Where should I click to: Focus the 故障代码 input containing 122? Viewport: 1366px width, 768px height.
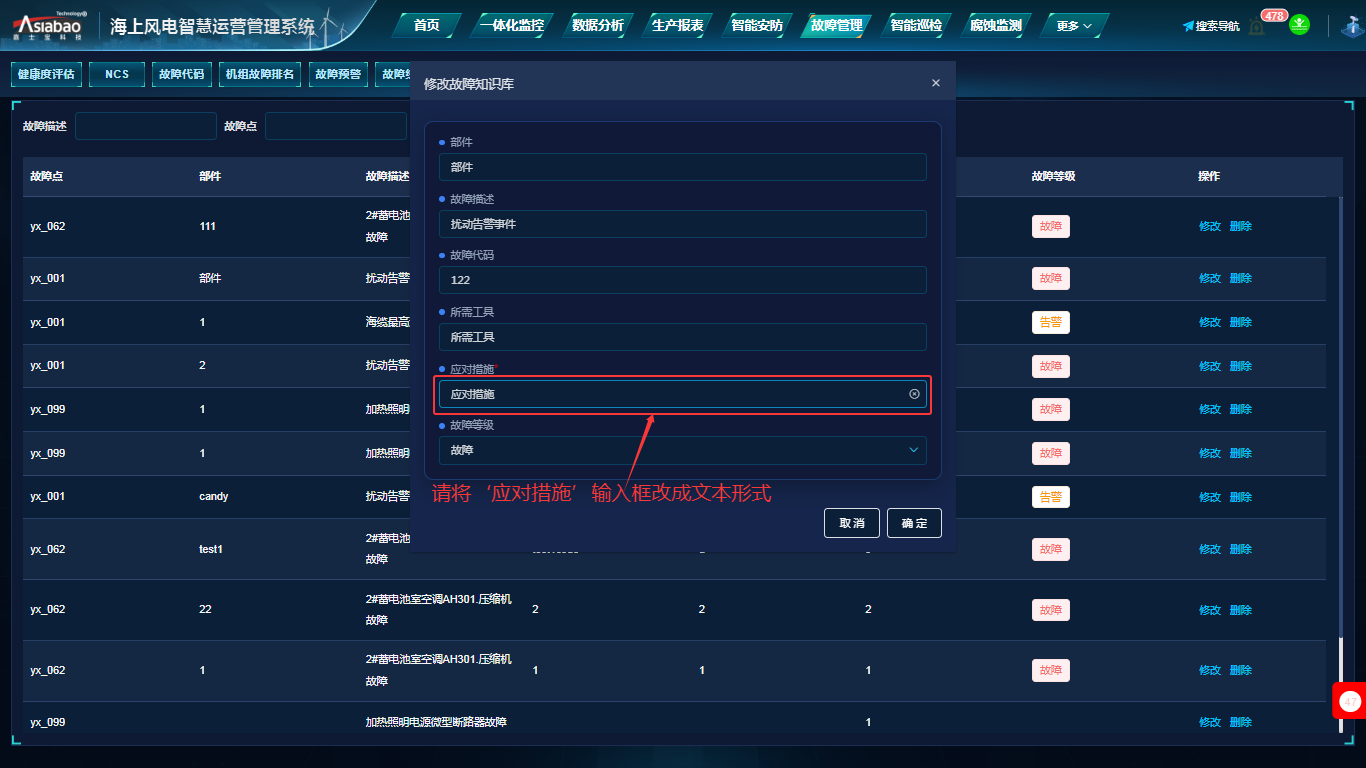pyautogui.click(x=682, y=280)
